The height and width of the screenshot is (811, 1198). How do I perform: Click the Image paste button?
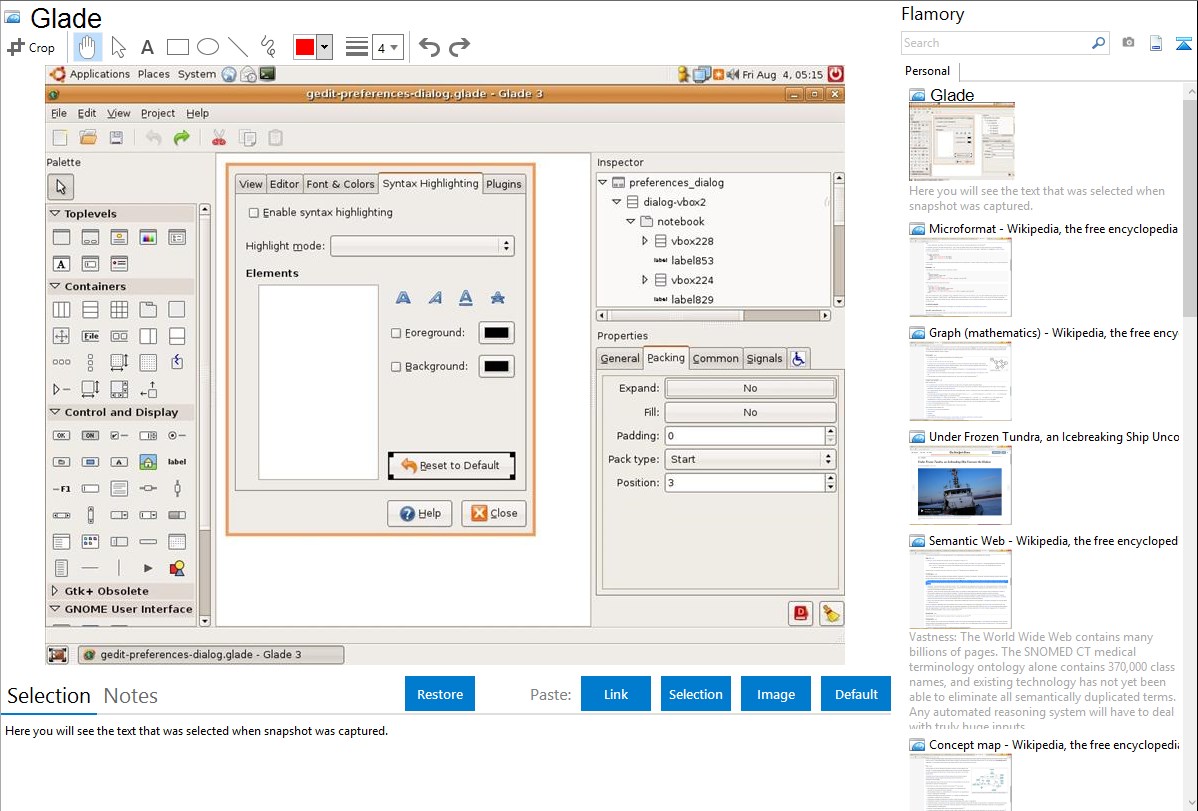tap(776, 694)
